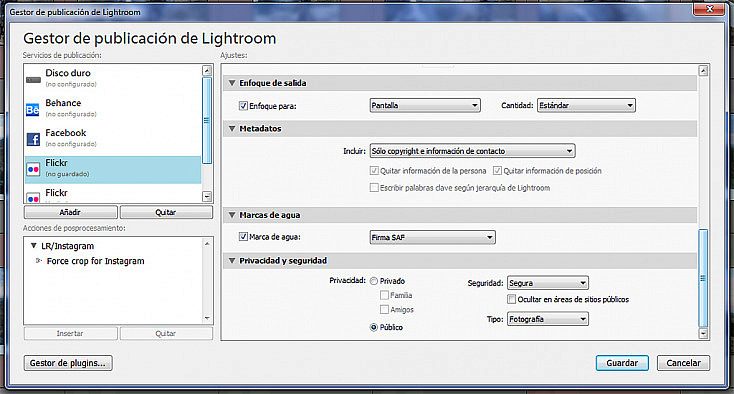This screenshot has height=394, width=734.
Task: Collapse the Privacidad y seguridad section
Action: (x=232, y=261)
